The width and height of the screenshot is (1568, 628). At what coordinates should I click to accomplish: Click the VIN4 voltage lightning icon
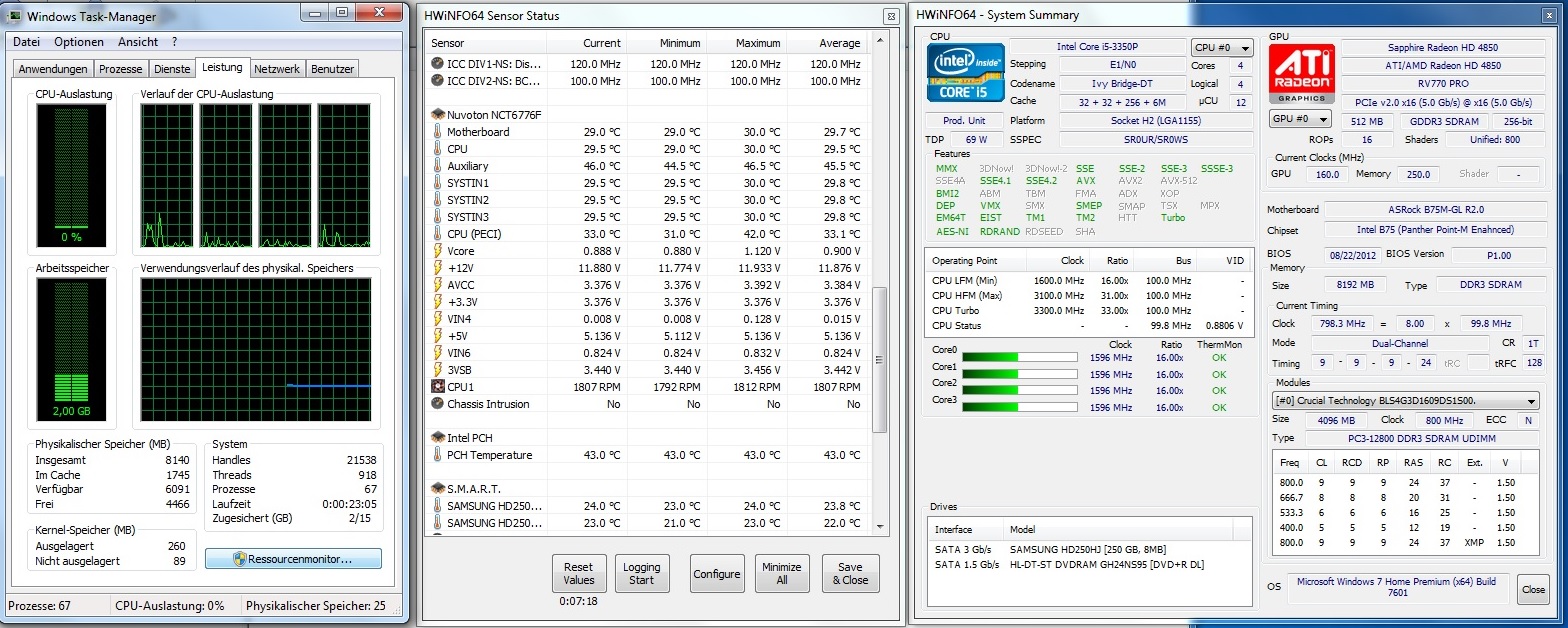pos(437,319)
